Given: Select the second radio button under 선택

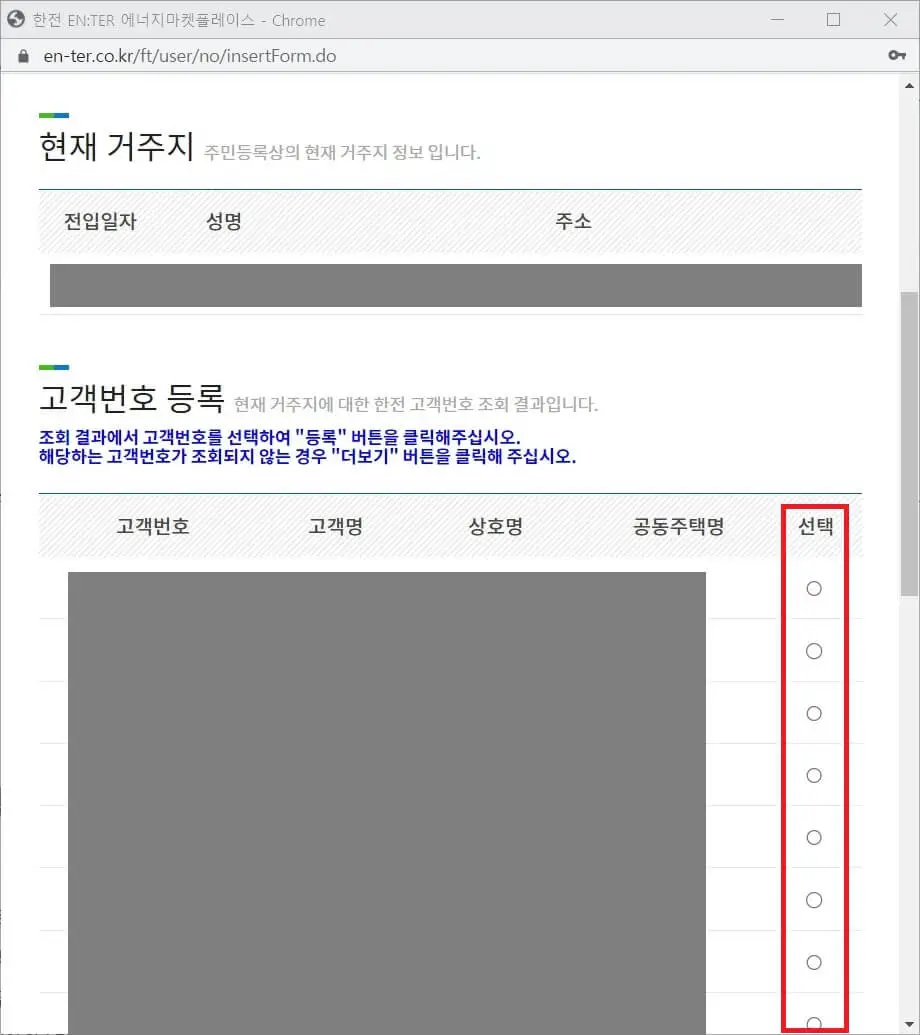Looking at the screenshot, I should pos(815,651).
